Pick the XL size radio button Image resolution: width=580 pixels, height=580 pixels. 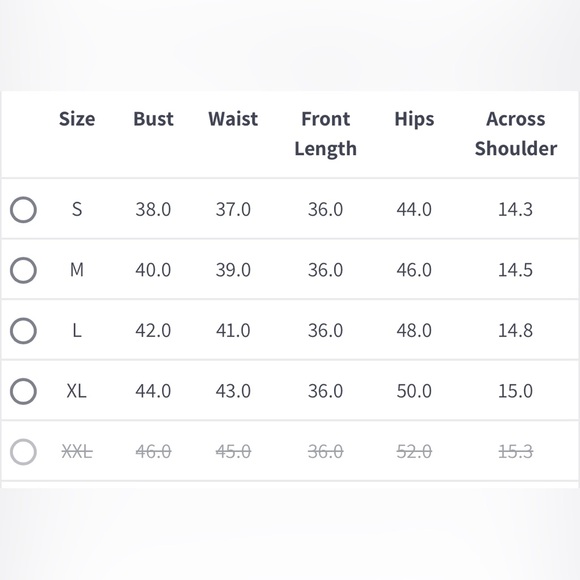point(23,391)
